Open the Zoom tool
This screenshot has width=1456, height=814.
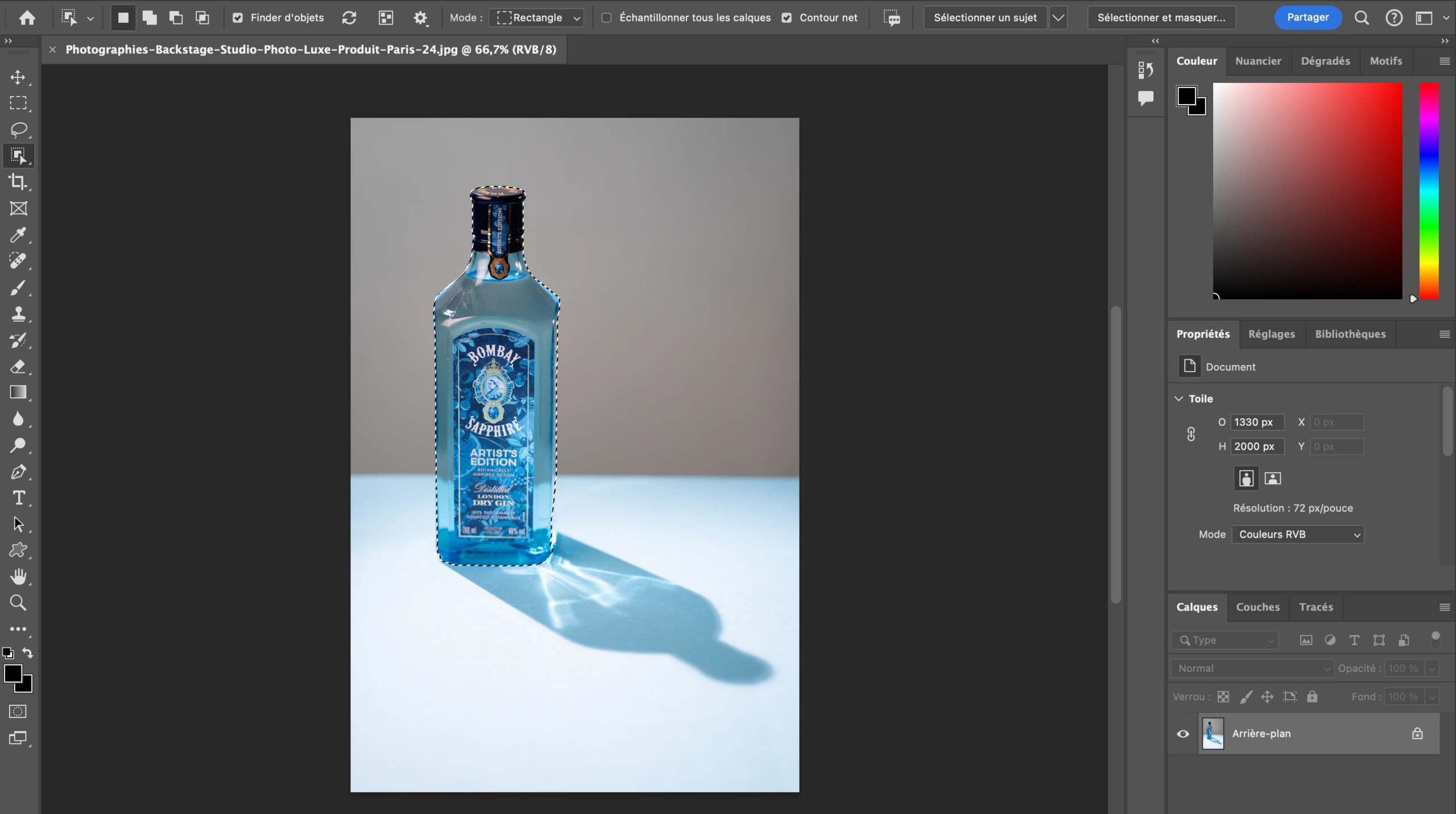[x=19, y=602]
